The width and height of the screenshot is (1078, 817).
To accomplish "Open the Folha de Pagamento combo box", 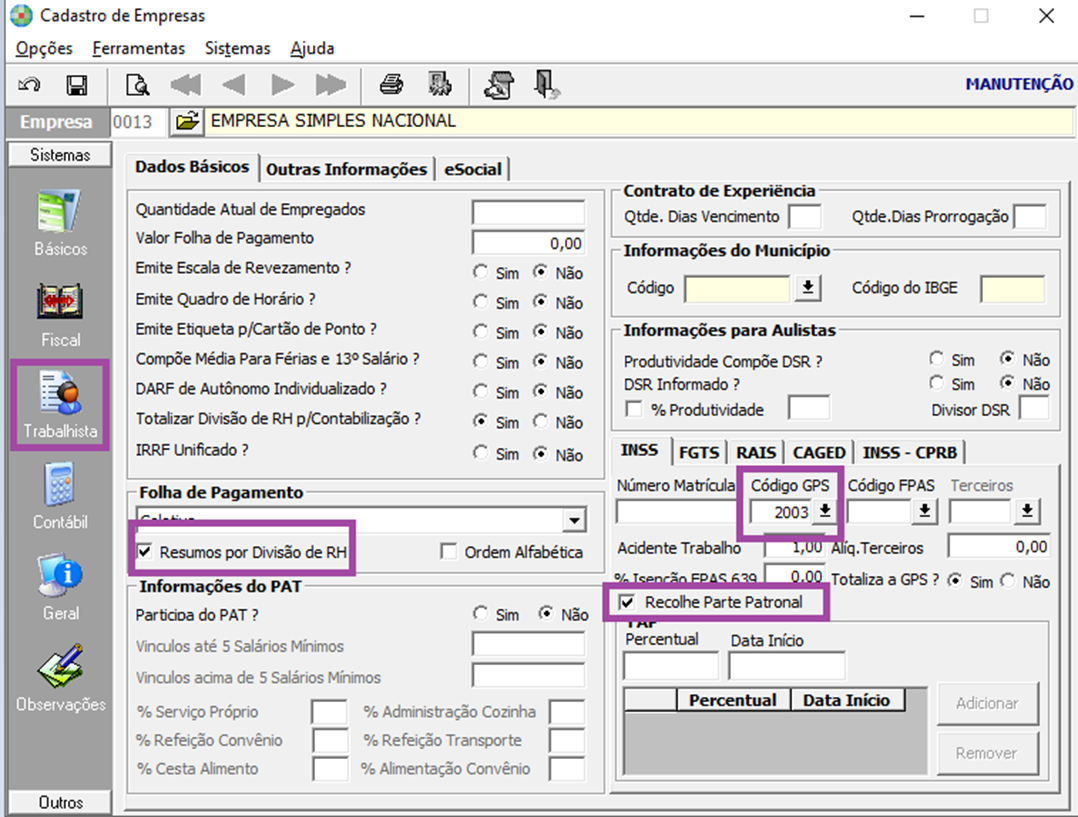I will (574, 520).
